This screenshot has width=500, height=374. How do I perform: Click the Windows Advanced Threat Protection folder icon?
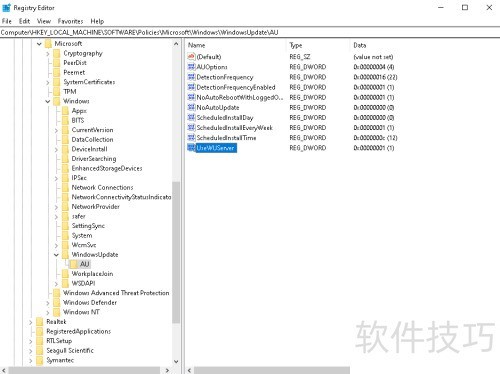(x=57, y=293)
